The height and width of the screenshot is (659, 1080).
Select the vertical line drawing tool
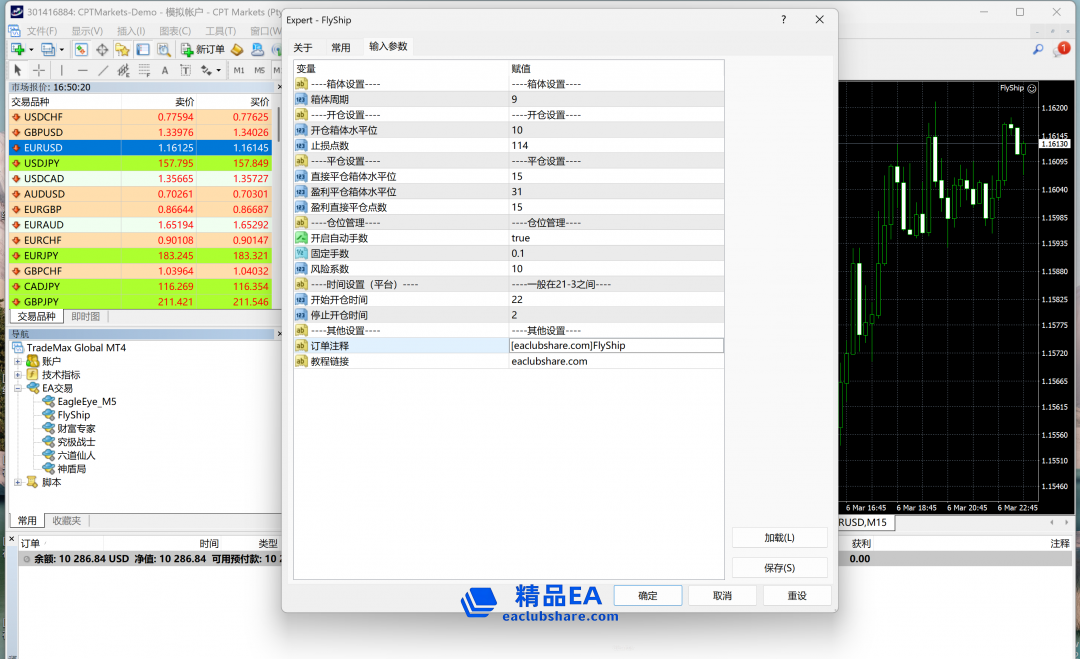pyautogui.click(x=61, y=70)
